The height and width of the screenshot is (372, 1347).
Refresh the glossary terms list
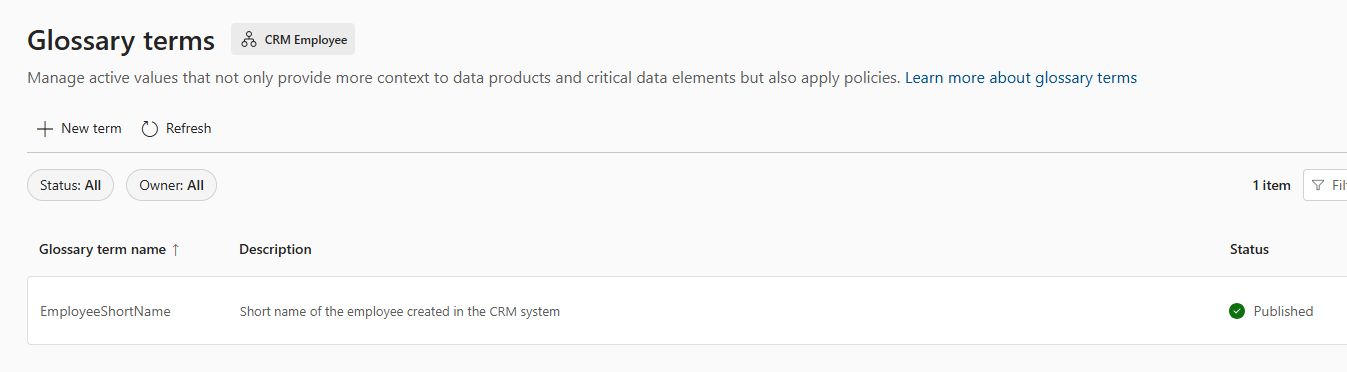click(x=176, y=129)
